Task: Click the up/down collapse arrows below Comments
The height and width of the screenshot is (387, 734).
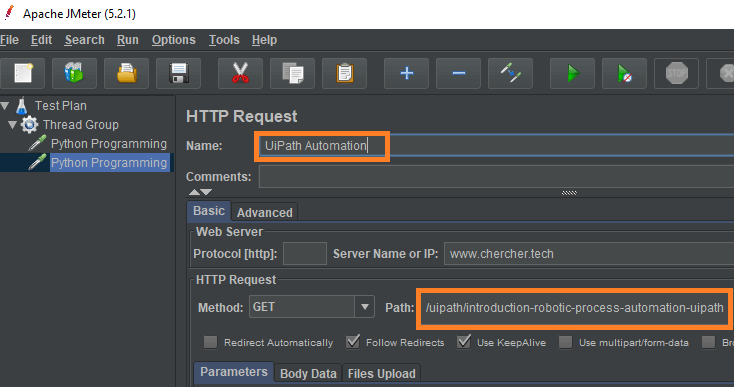Action: (200, 192)
